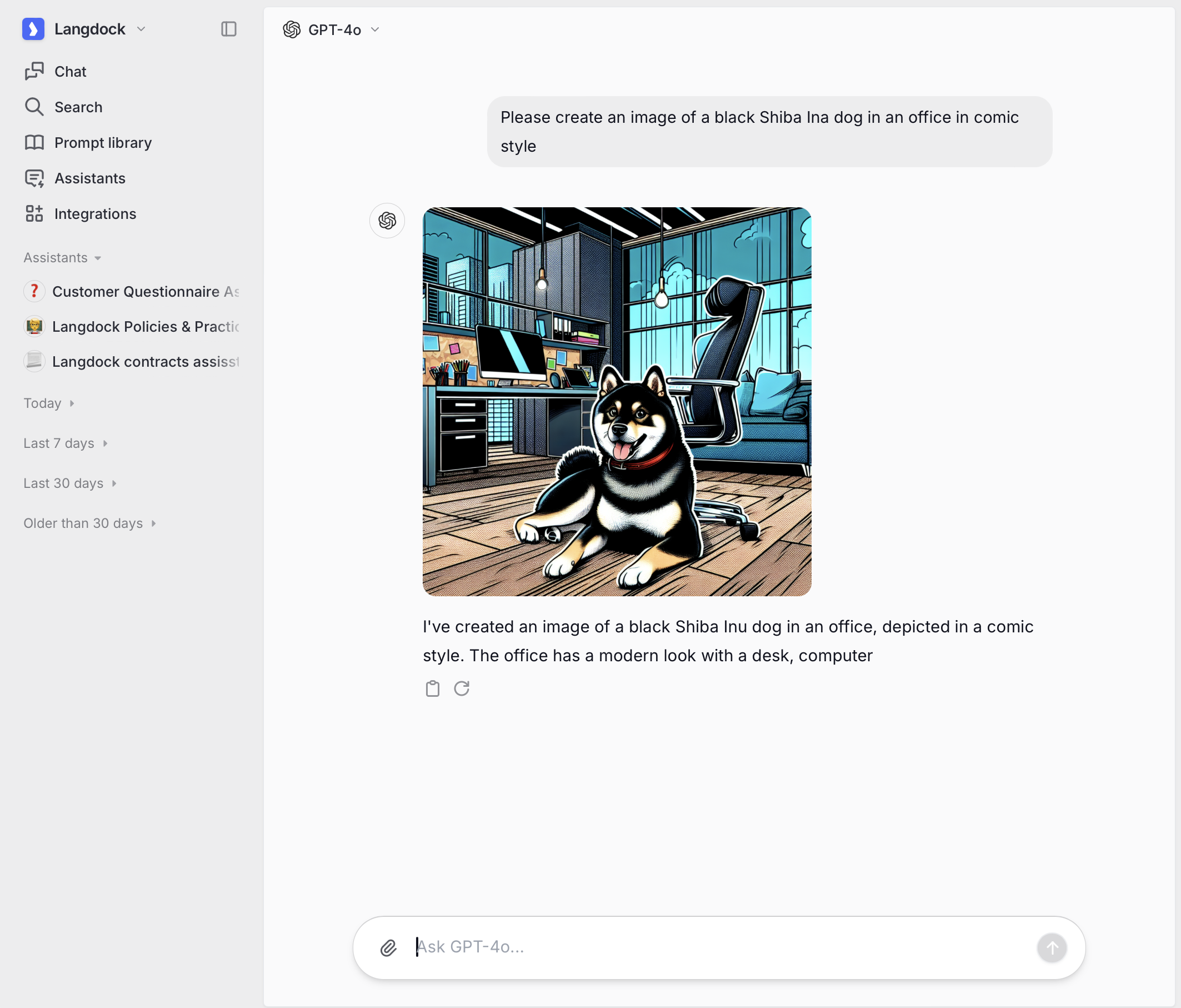Click the GPT-4o avatar beside the response
The image size is (1181, 1008).
pos(387,221)
